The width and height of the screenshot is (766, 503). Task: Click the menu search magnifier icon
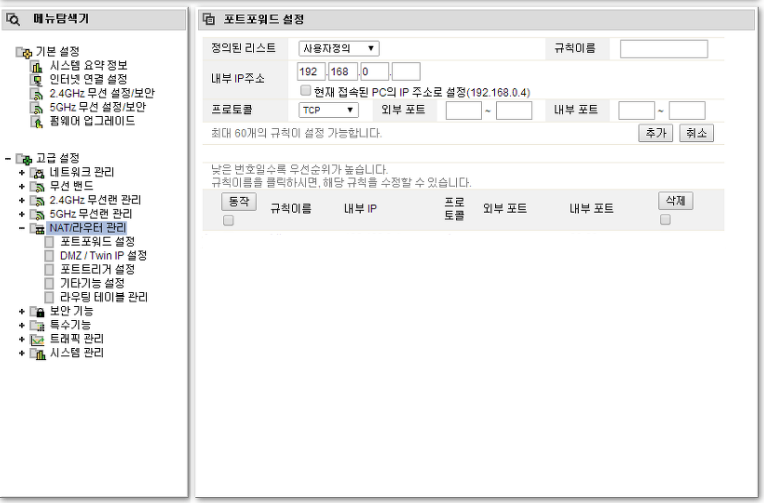point(13,19)
